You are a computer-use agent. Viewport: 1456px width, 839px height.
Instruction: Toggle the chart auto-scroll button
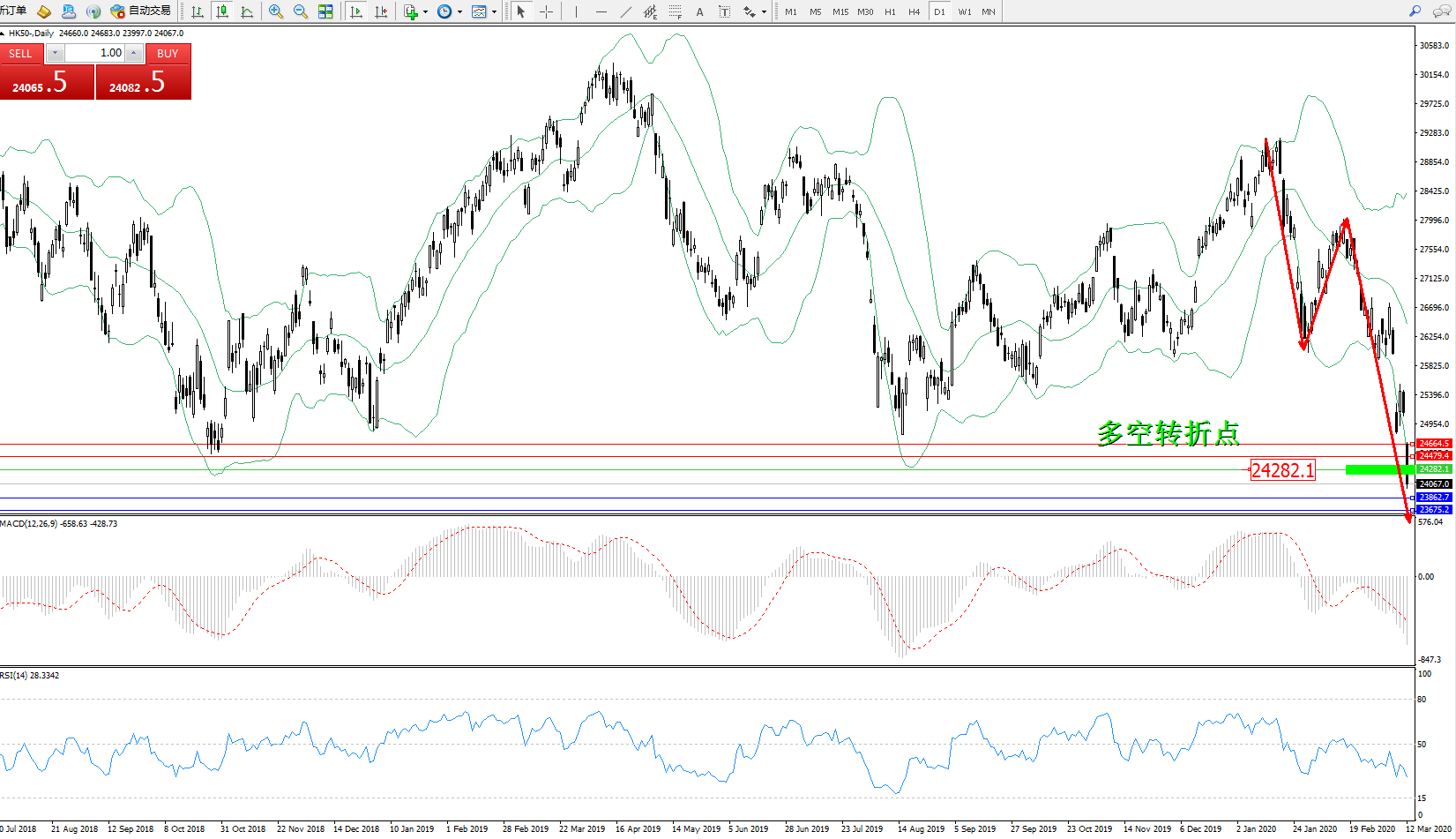(356, 11)
